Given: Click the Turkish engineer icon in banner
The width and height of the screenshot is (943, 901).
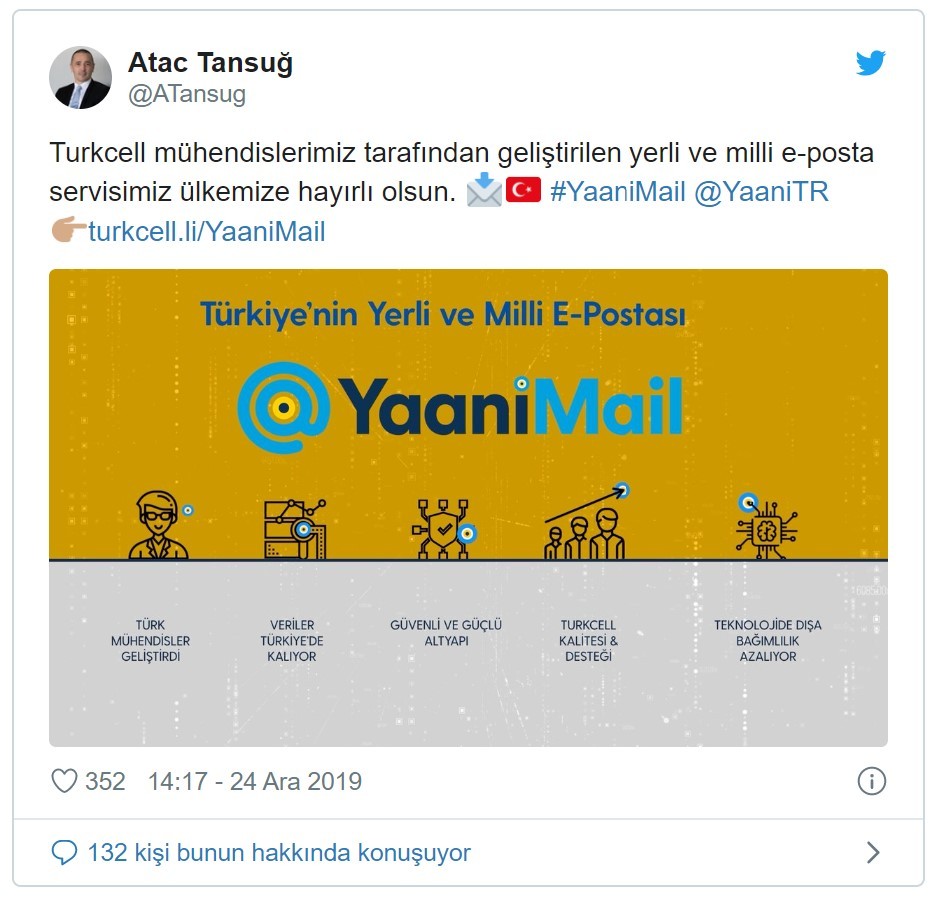Looking at the screenshot, I should coord(160,524).
